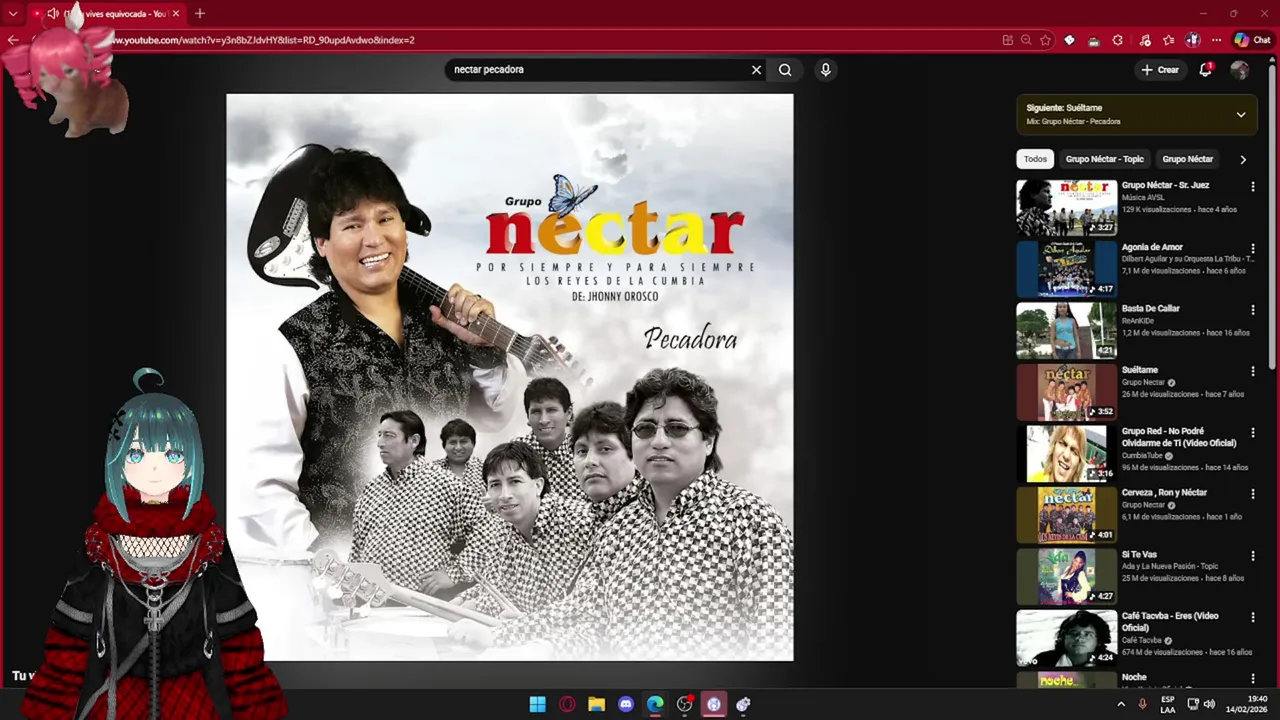Show hidden system tray icons
Image resolution: width=1280 pixels, height=720 pixels.
tap(1121, 704)
